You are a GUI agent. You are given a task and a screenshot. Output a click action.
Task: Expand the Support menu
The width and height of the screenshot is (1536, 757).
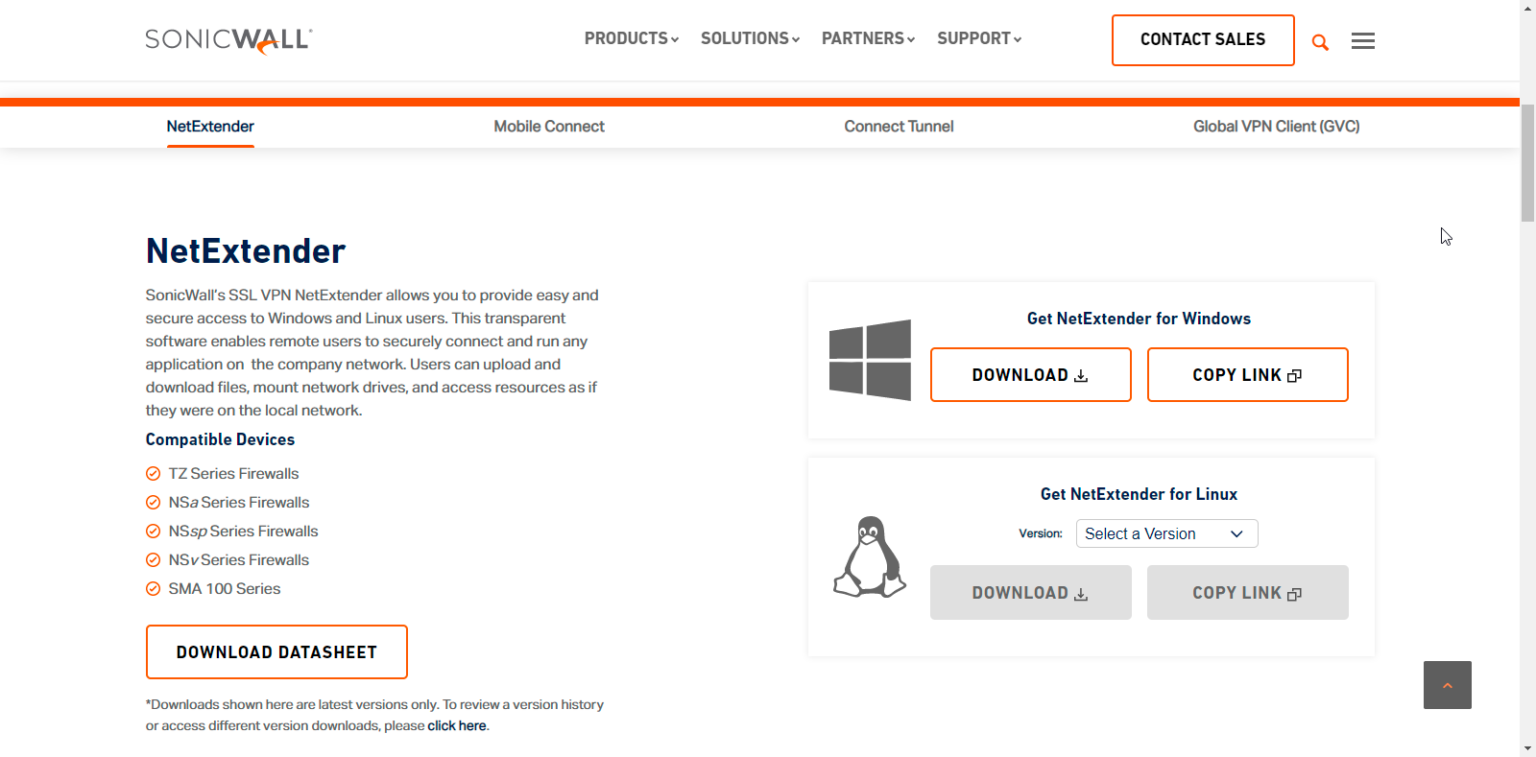click(979, 39)
